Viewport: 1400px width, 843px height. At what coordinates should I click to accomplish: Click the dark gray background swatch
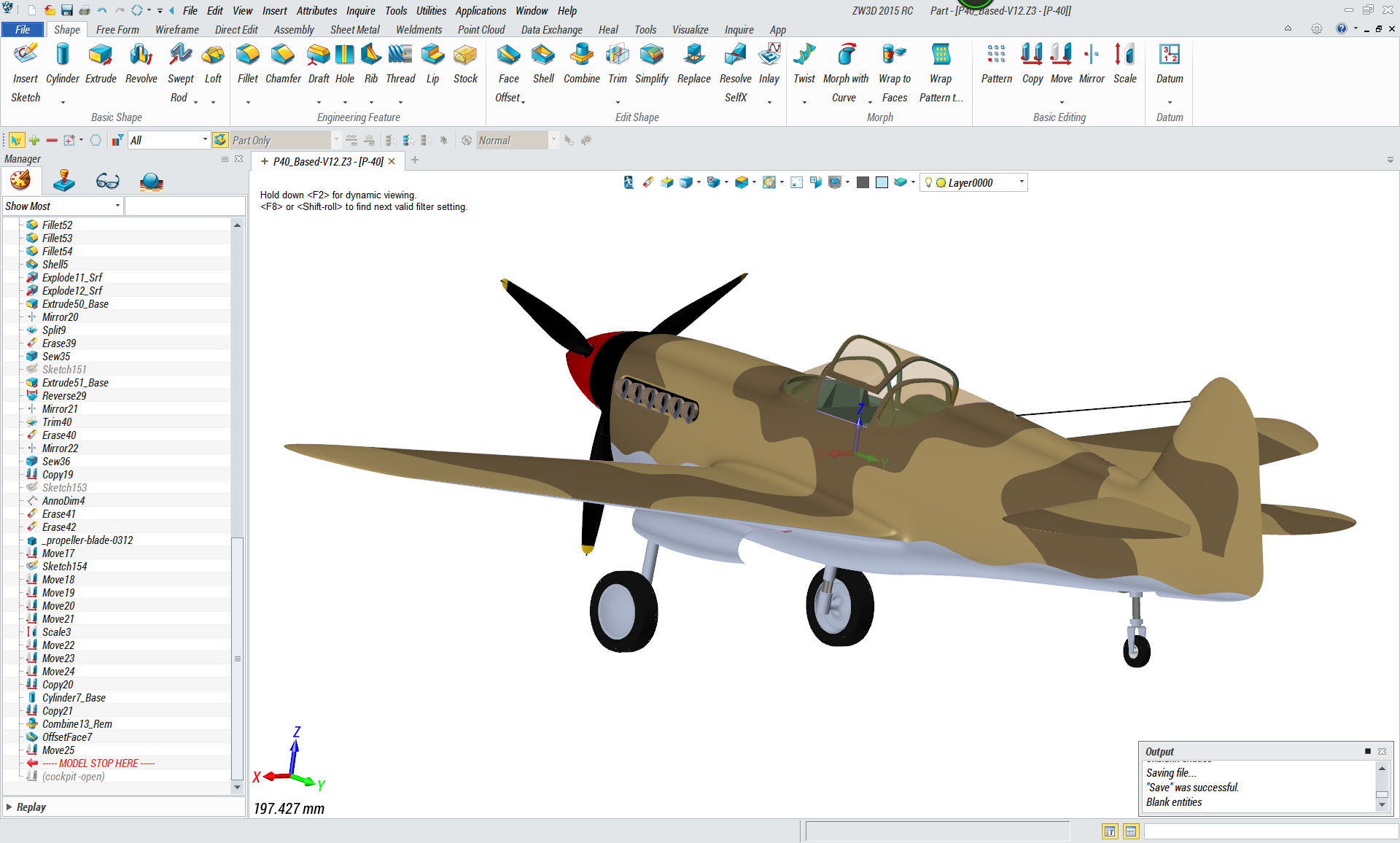click(863, 182)
